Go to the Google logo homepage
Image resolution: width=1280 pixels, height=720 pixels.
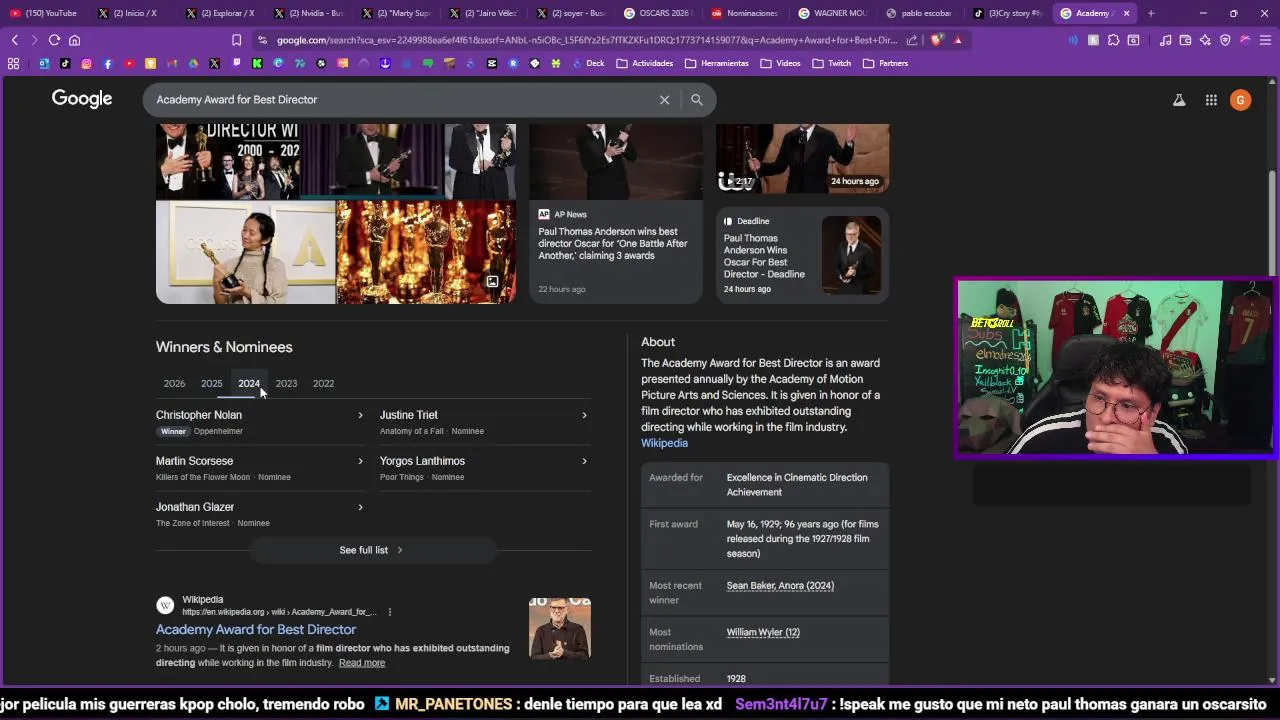tap(82, 99)
